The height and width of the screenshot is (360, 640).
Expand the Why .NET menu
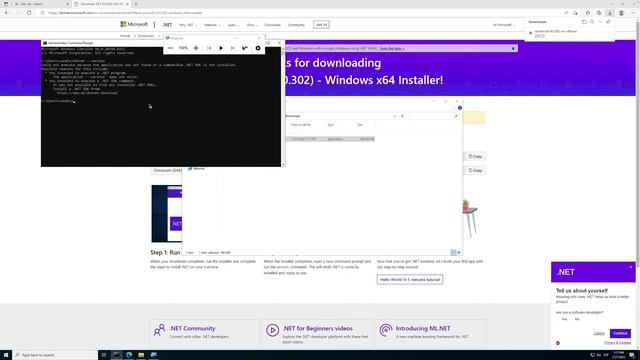coord(187,25)
